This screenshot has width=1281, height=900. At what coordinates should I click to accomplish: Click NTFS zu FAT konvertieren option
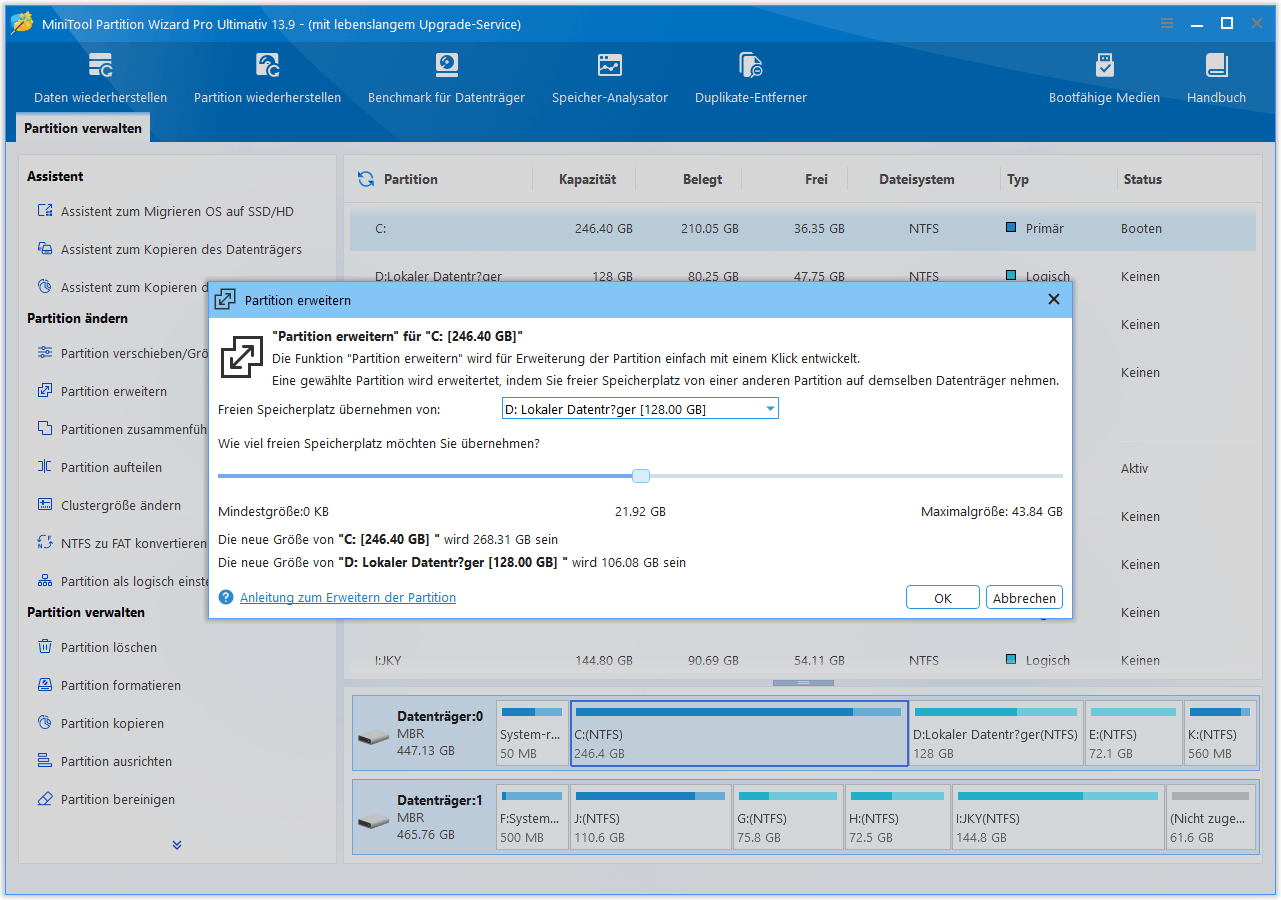[x=133, y=543]
